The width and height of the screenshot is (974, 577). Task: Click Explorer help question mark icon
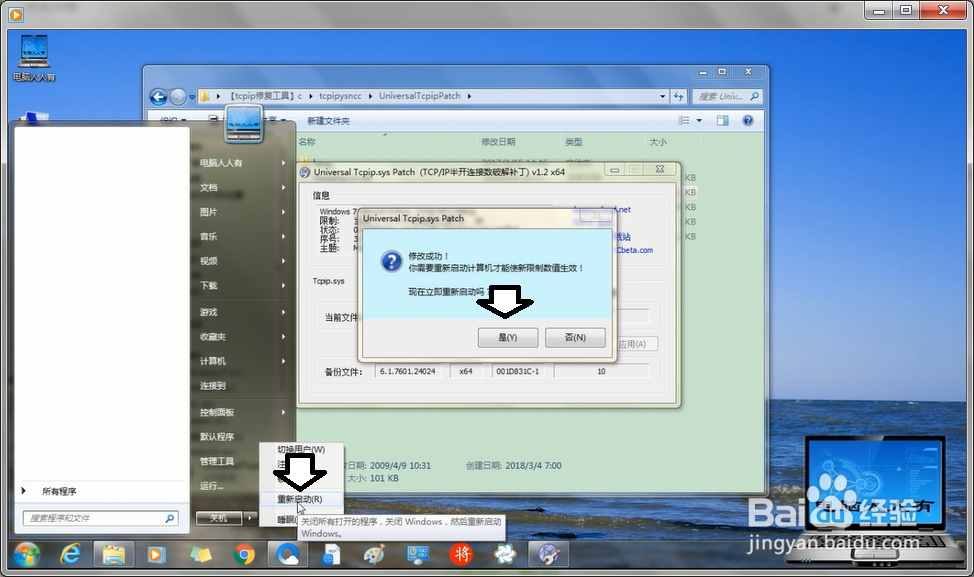pos(748,120)
